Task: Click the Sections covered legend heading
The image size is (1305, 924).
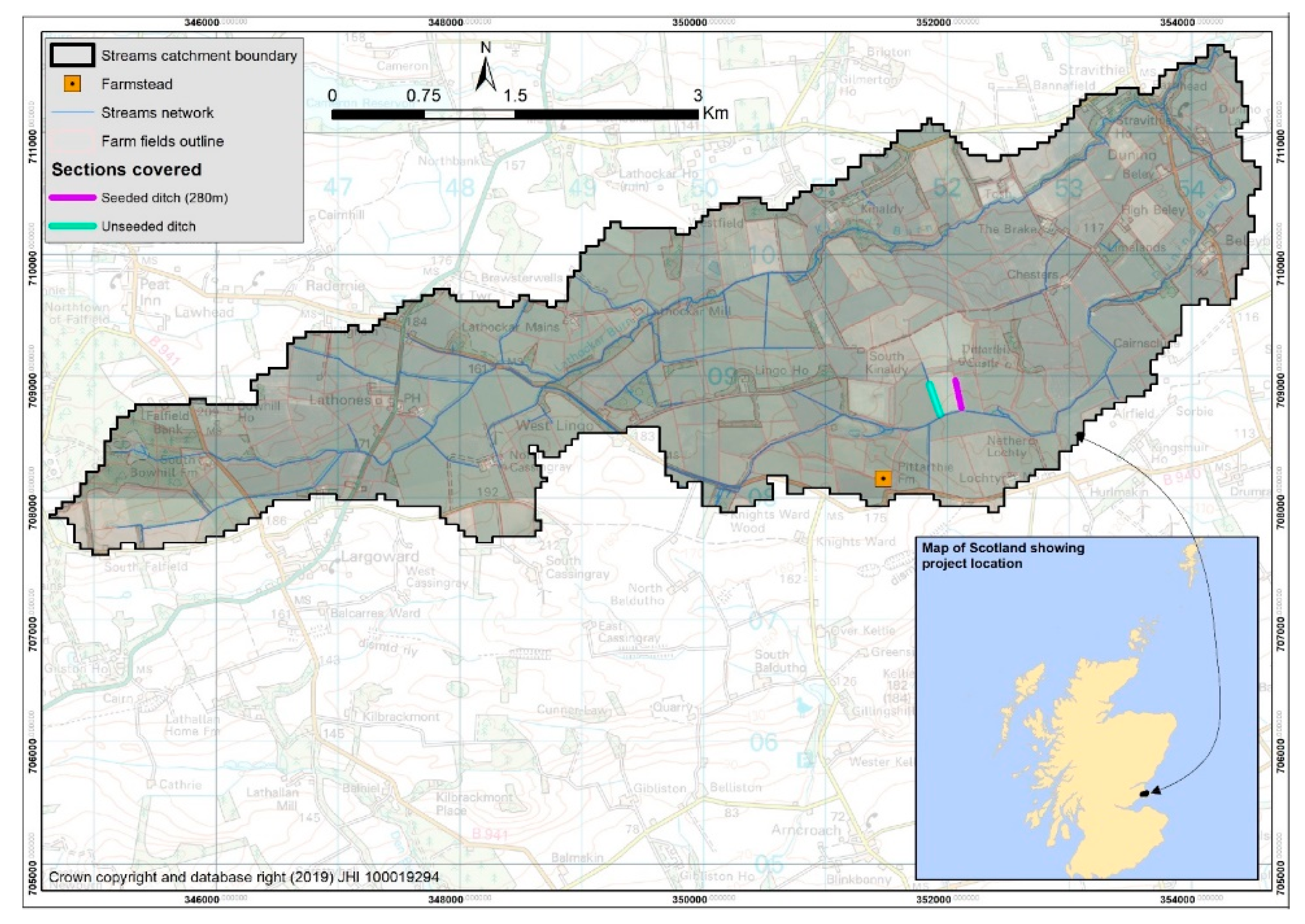Action: coord(126,169)
